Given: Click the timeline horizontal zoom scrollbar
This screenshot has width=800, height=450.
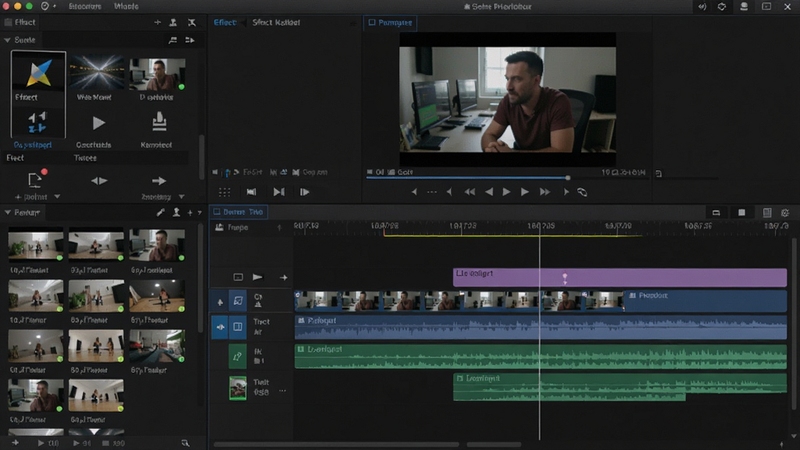Looking at the screenshot, I should pyautogui.click(x=336, y=444).
